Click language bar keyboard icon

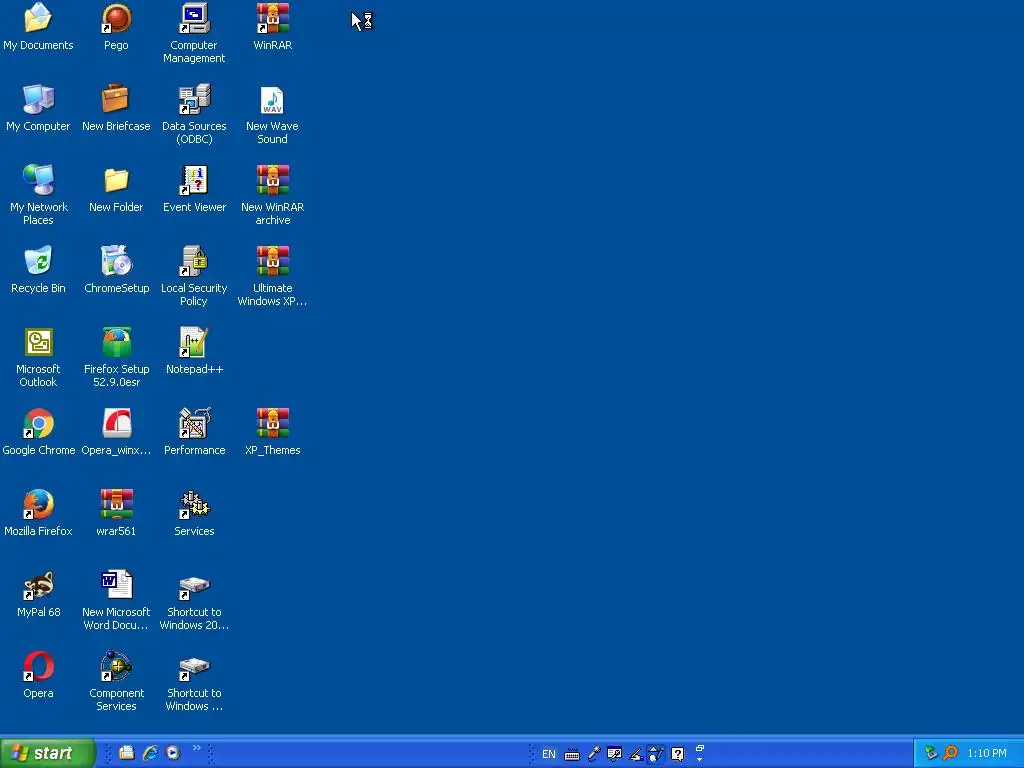pyautogui.click(x=571, y=754)
